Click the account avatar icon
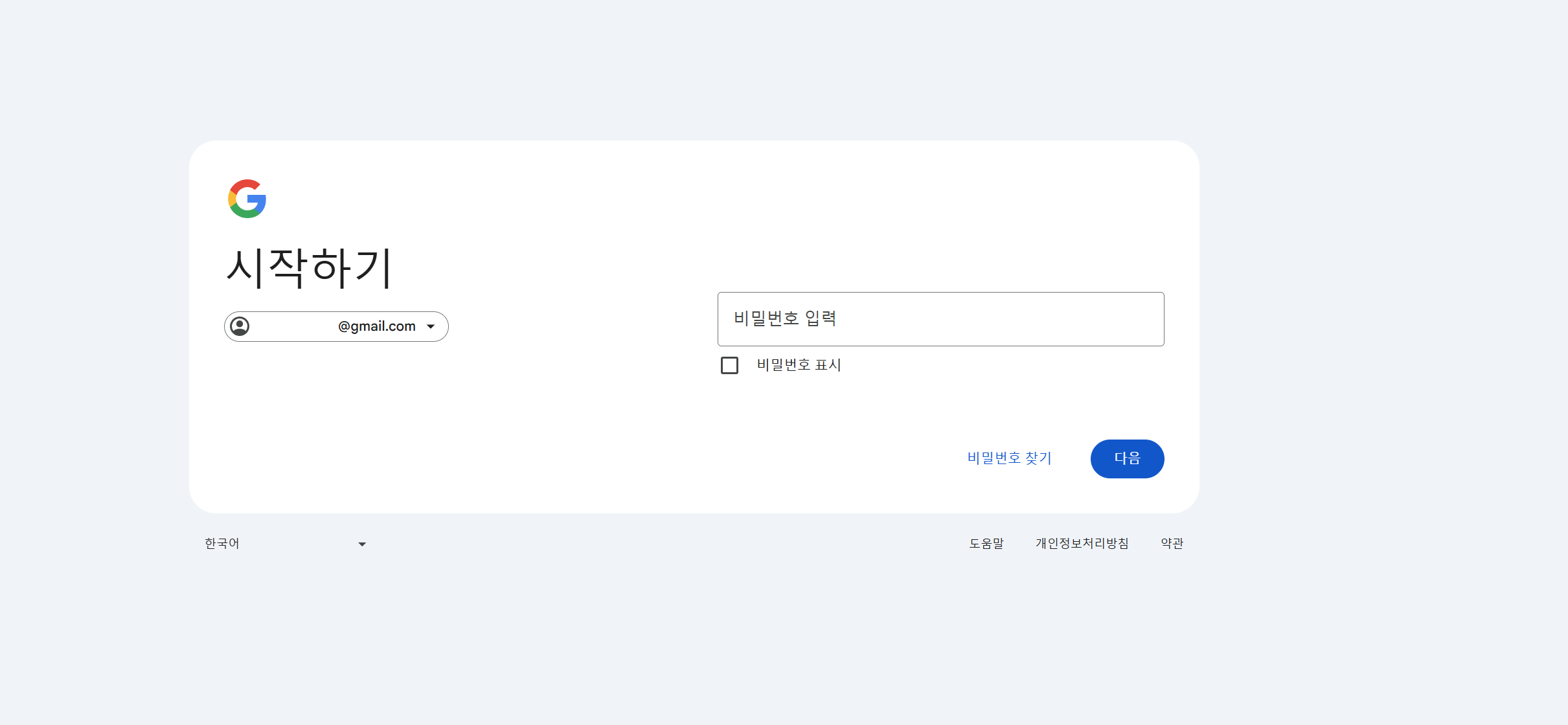 (240, 326)
